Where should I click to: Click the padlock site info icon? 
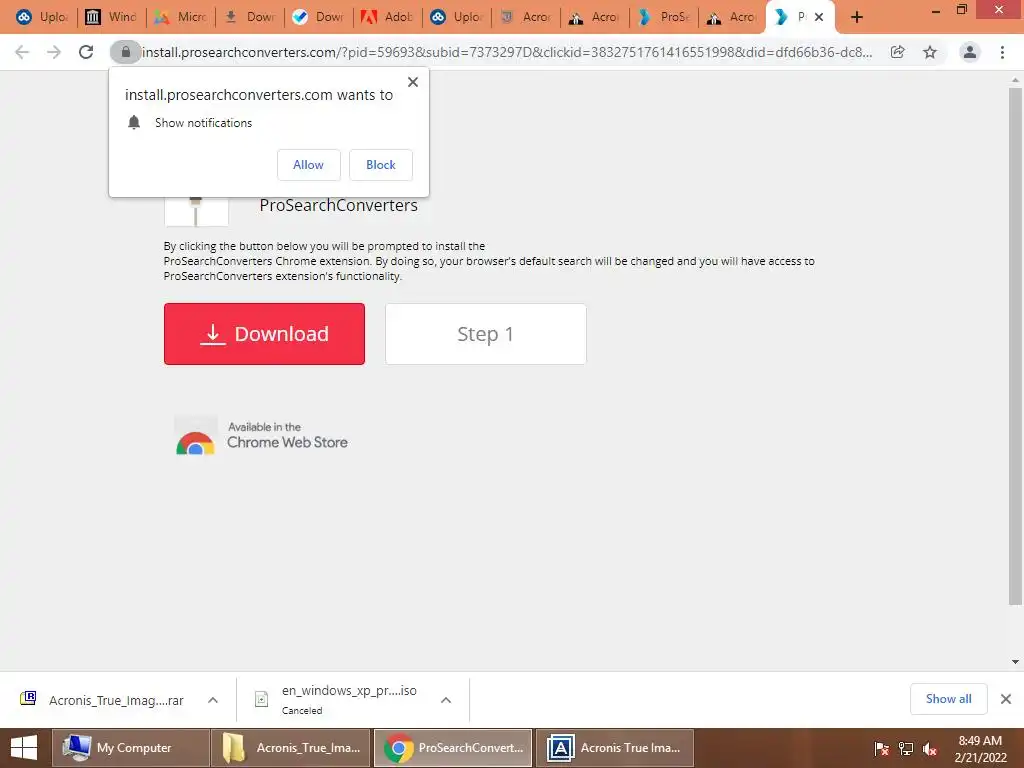[125, 52]
